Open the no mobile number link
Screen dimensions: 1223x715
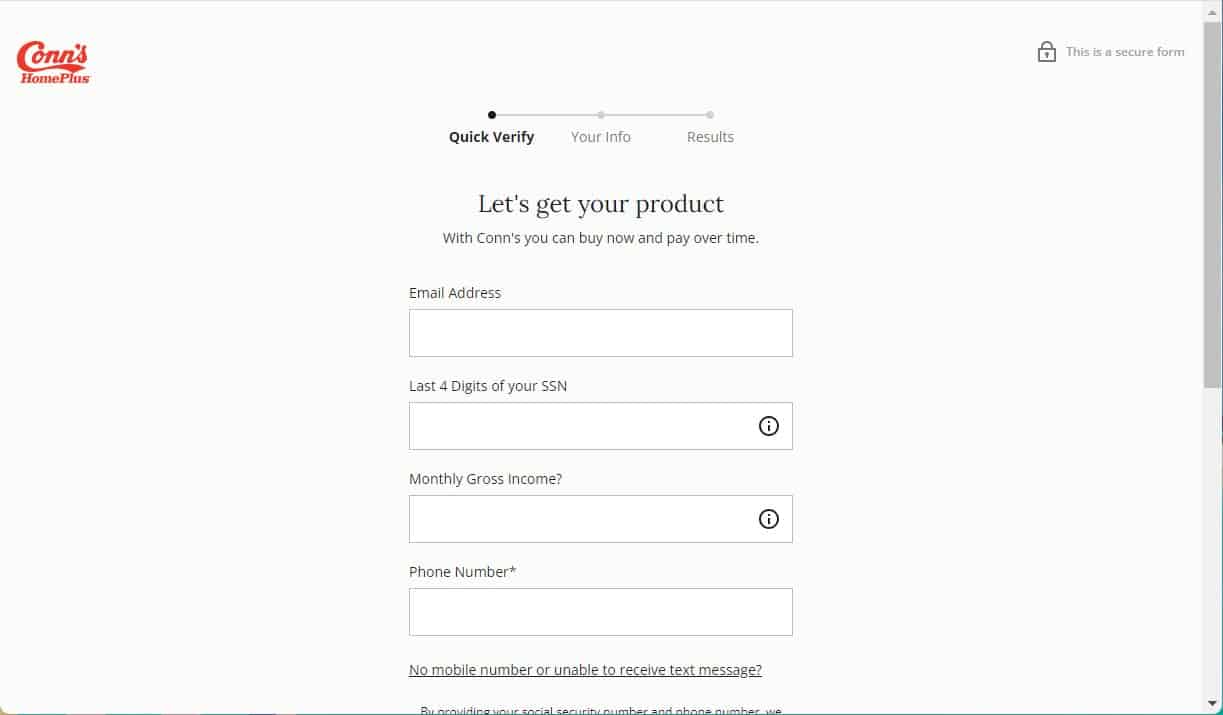click(x=585, y=669)
